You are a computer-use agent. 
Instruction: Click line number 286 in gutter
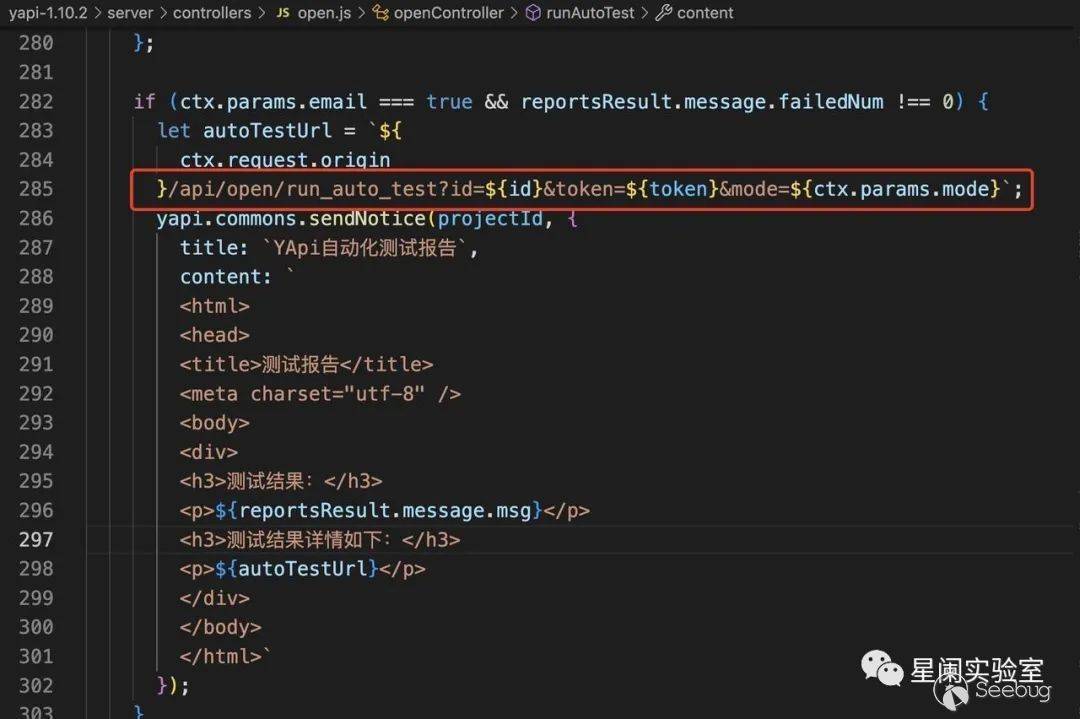point(36,218)
